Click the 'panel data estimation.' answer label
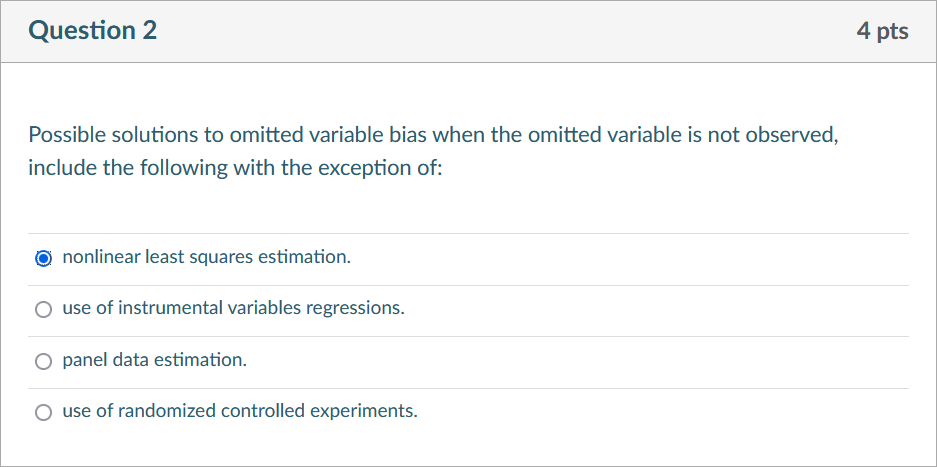 (154, 360)
